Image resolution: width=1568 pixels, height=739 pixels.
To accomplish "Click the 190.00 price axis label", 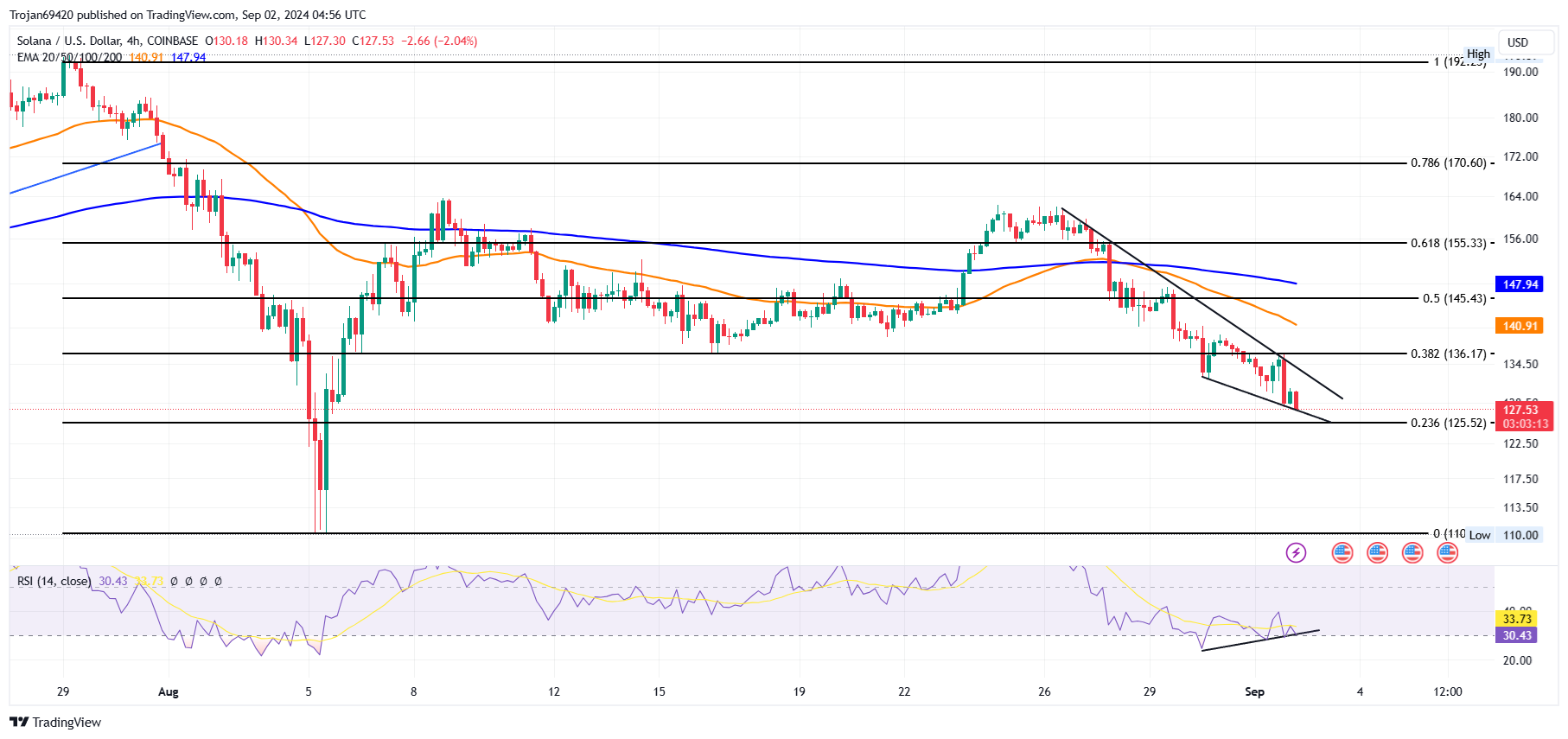I will [1520, 72].
